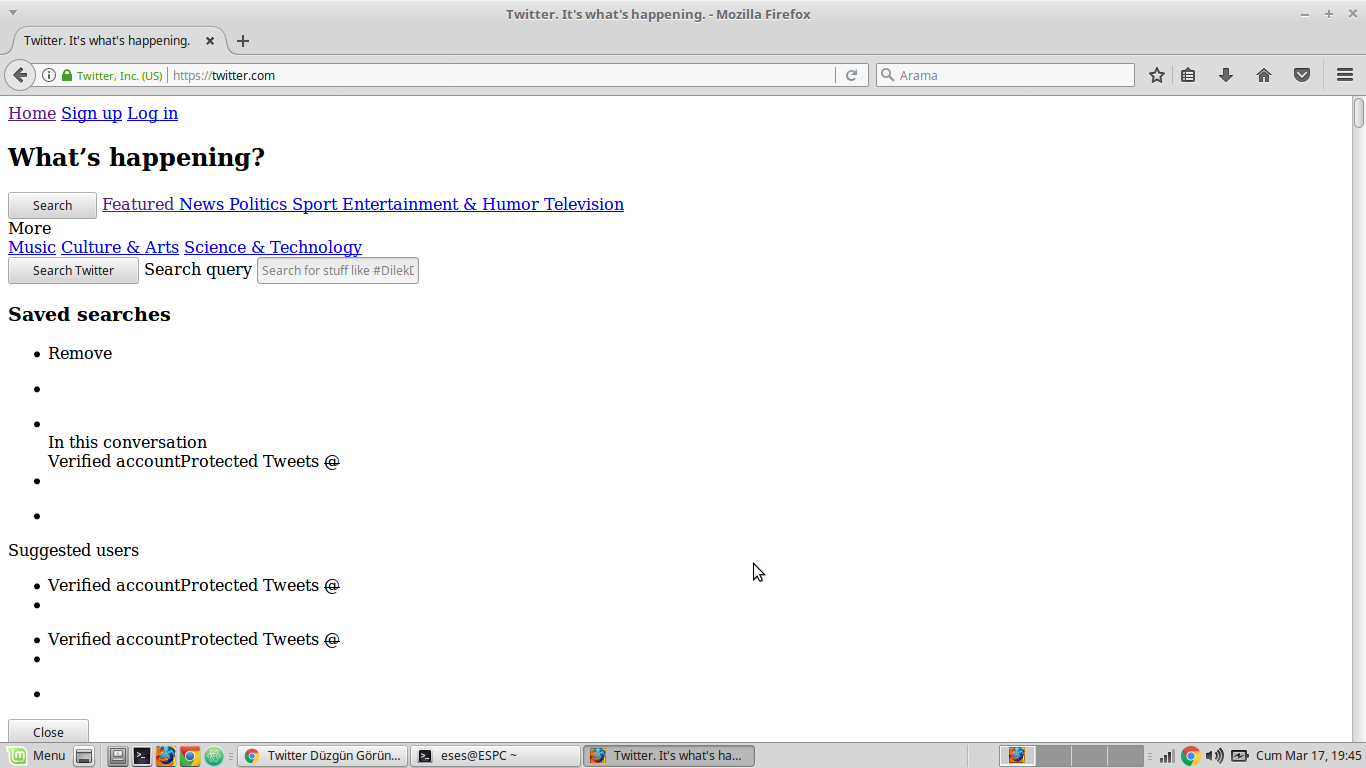Screen dimensions: 1366x768
Task: Launch the file manager from the panel
Action: tap(118, 756)
